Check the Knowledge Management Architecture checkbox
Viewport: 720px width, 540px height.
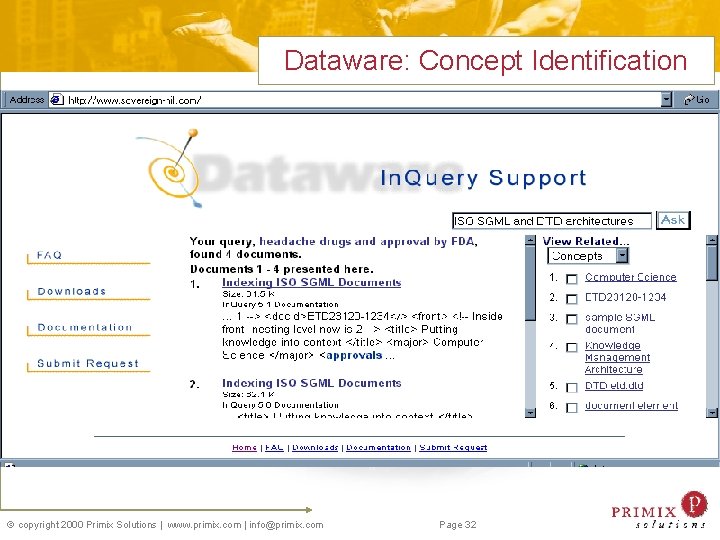(572, 347)
